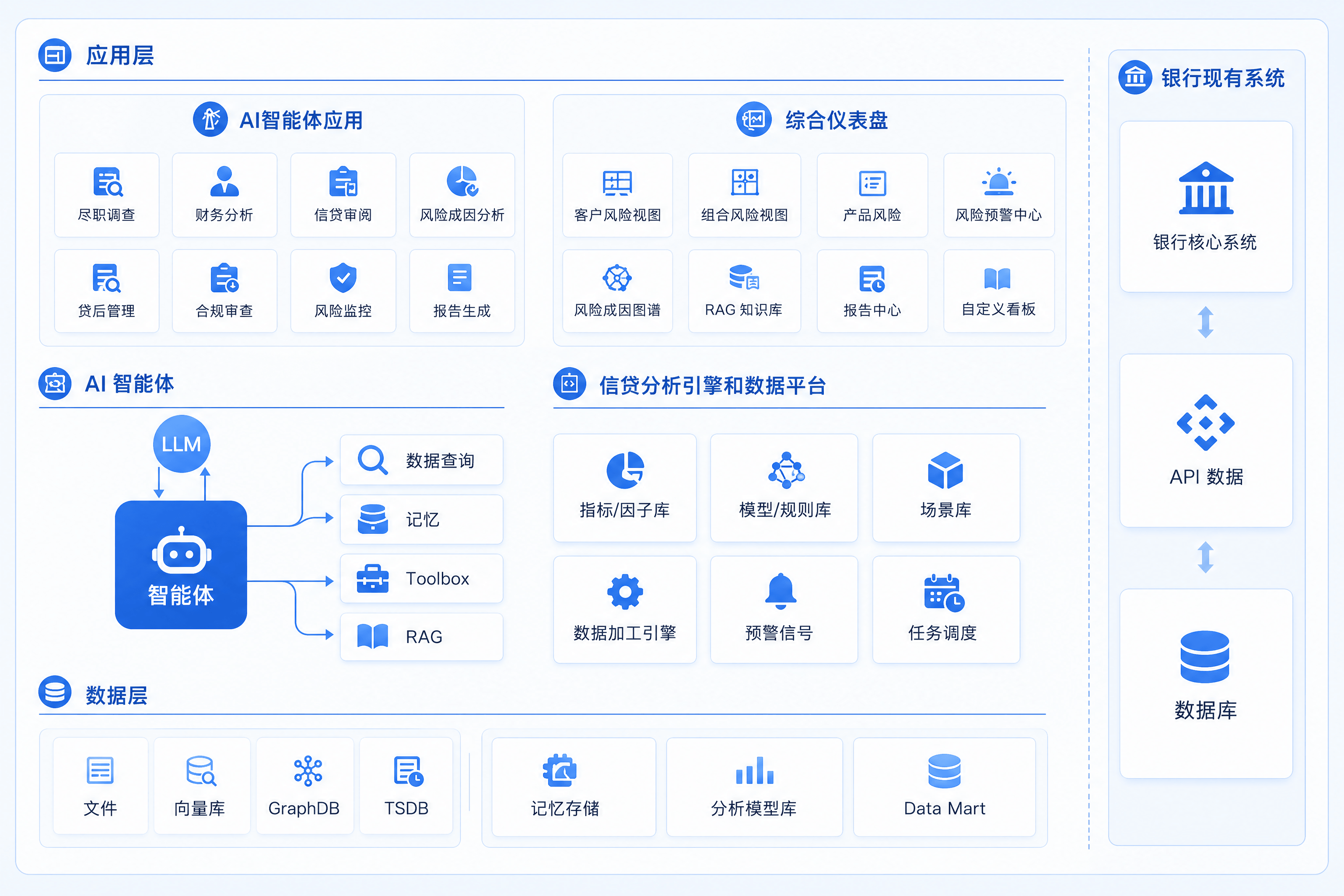Open the 数据查询 tool card

pos(422,460)
